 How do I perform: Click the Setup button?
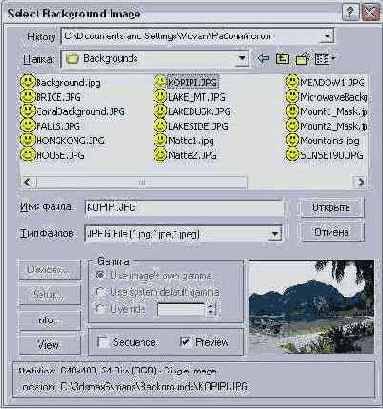click(49, 295)
